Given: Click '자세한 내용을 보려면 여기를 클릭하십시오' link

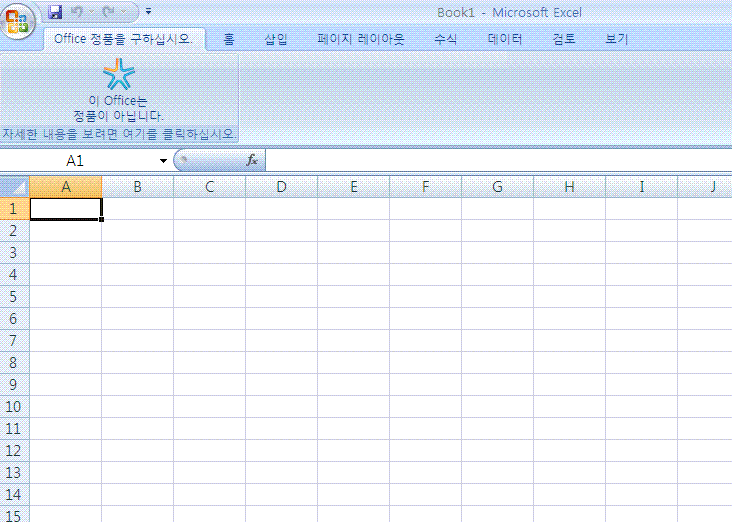Looking at the screenshot, I should coord(119,134).
